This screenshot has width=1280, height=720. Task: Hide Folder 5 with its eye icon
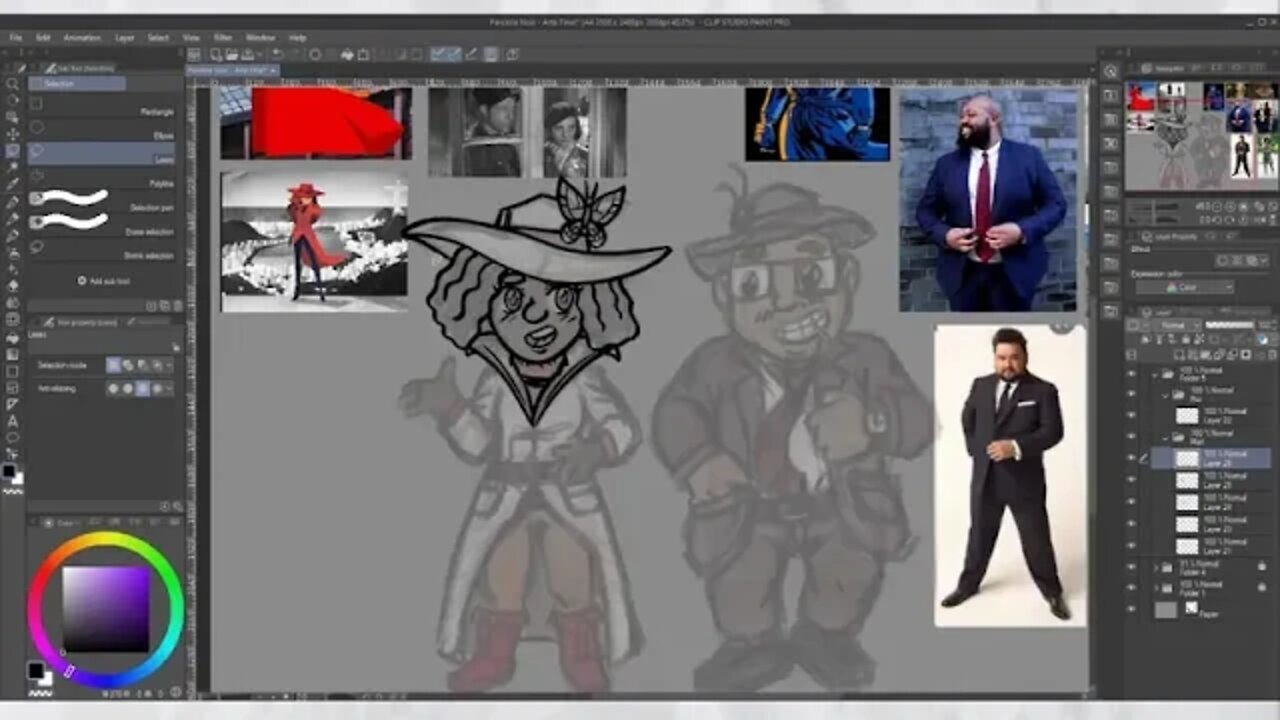click(x=1131, y=372)
